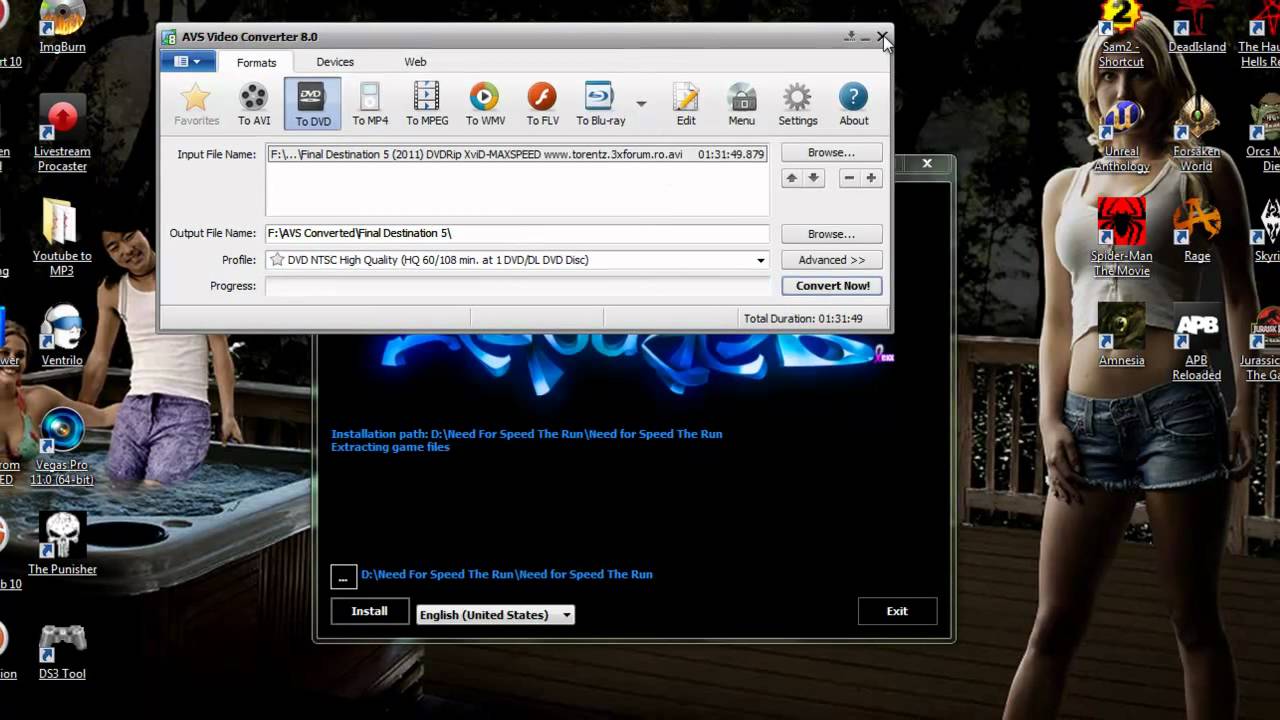Launch the Rage desktop shortcut
The height and width of the screenshot is (720, 1280).
[1197, 232]
